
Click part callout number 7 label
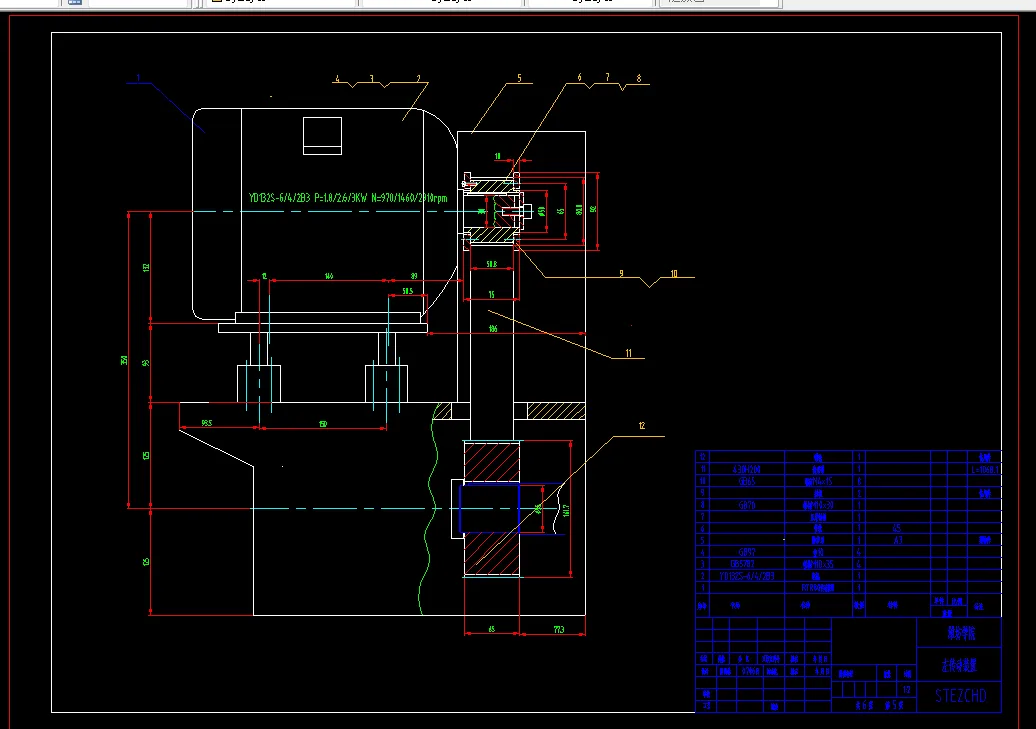pos(607,77)
